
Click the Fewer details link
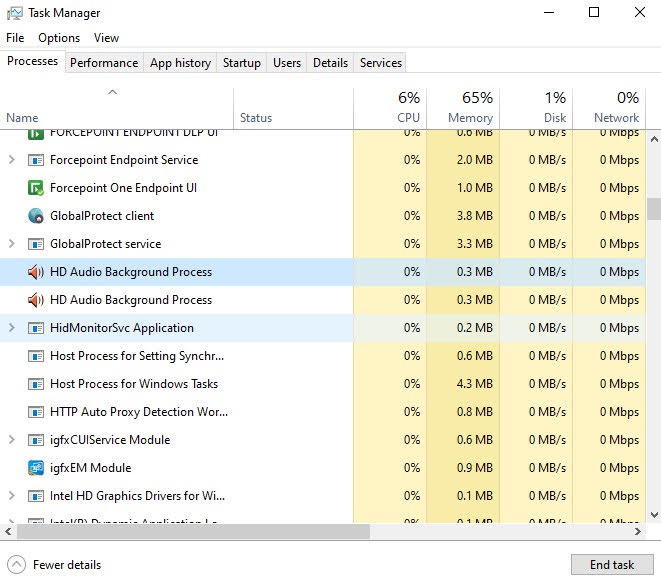(x=67, y=565)
